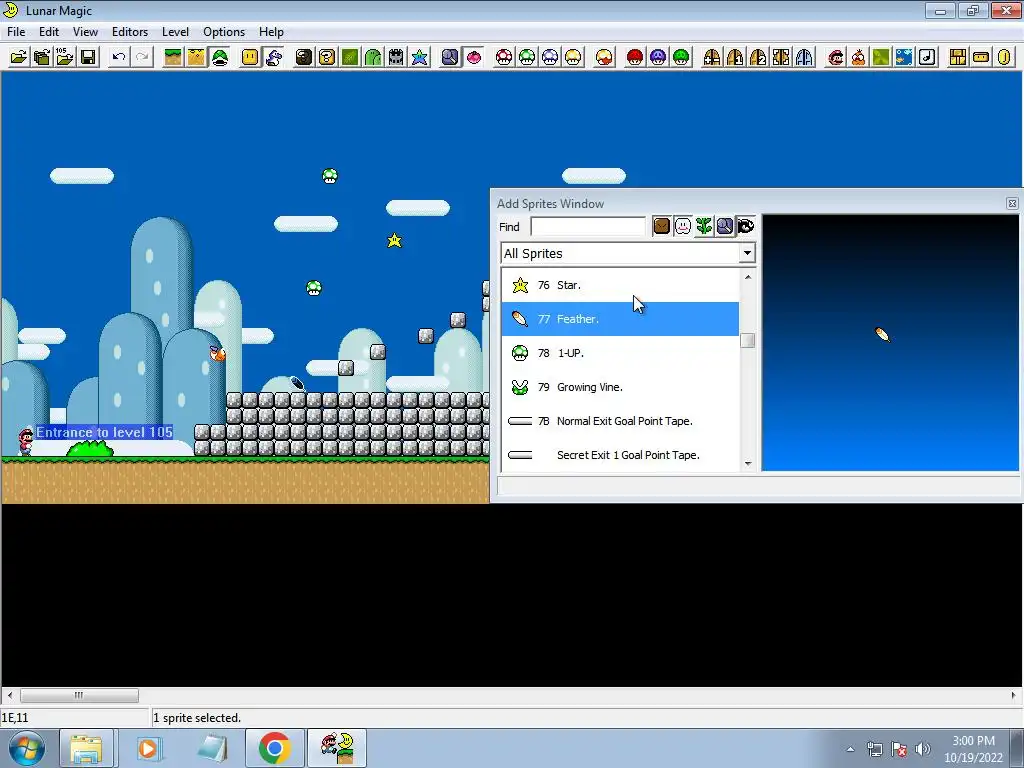This screenshot has height=768, width=1024.
Task: Open Windows Explorer from the taskbar
Action: tap(87, 748)
